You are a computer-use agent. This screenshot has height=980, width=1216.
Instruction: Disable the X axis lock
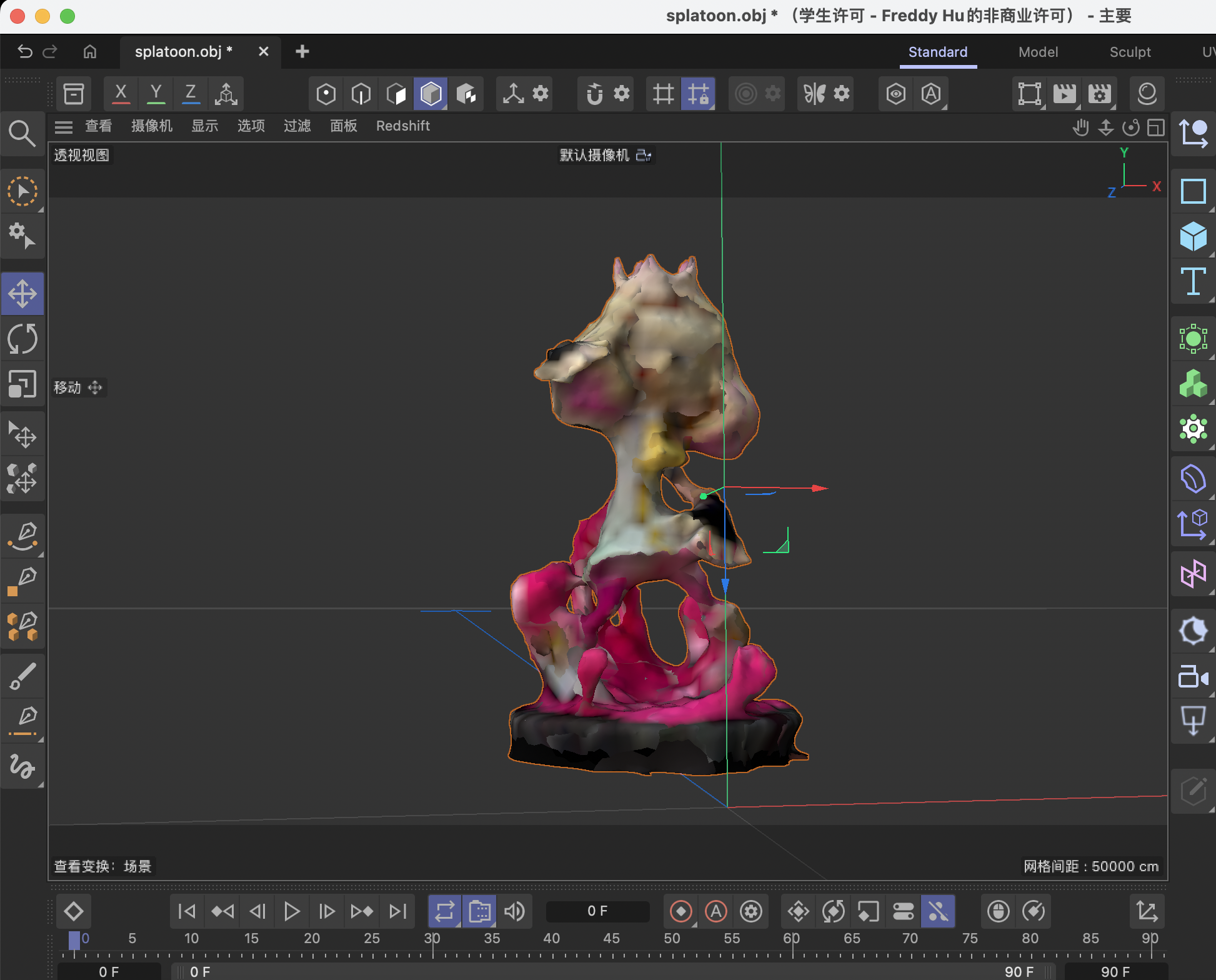point(121,94)
